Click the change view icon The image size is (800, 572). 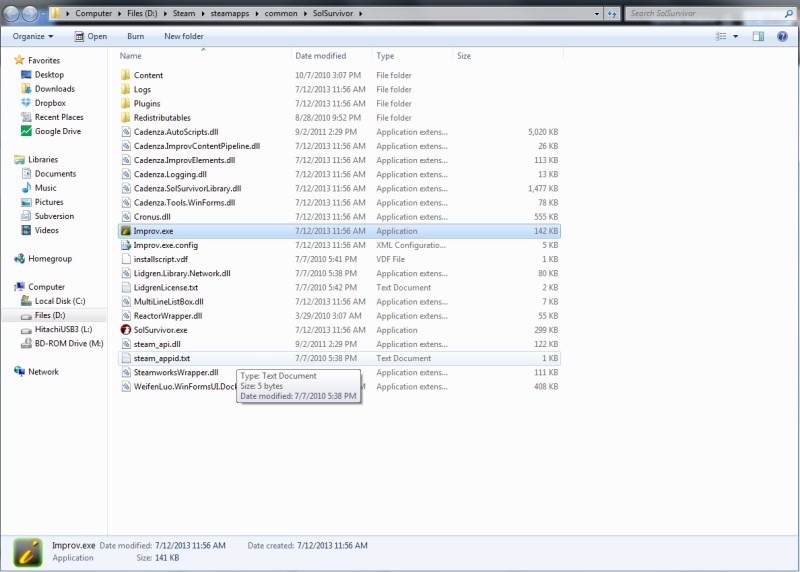pos(721,36)
